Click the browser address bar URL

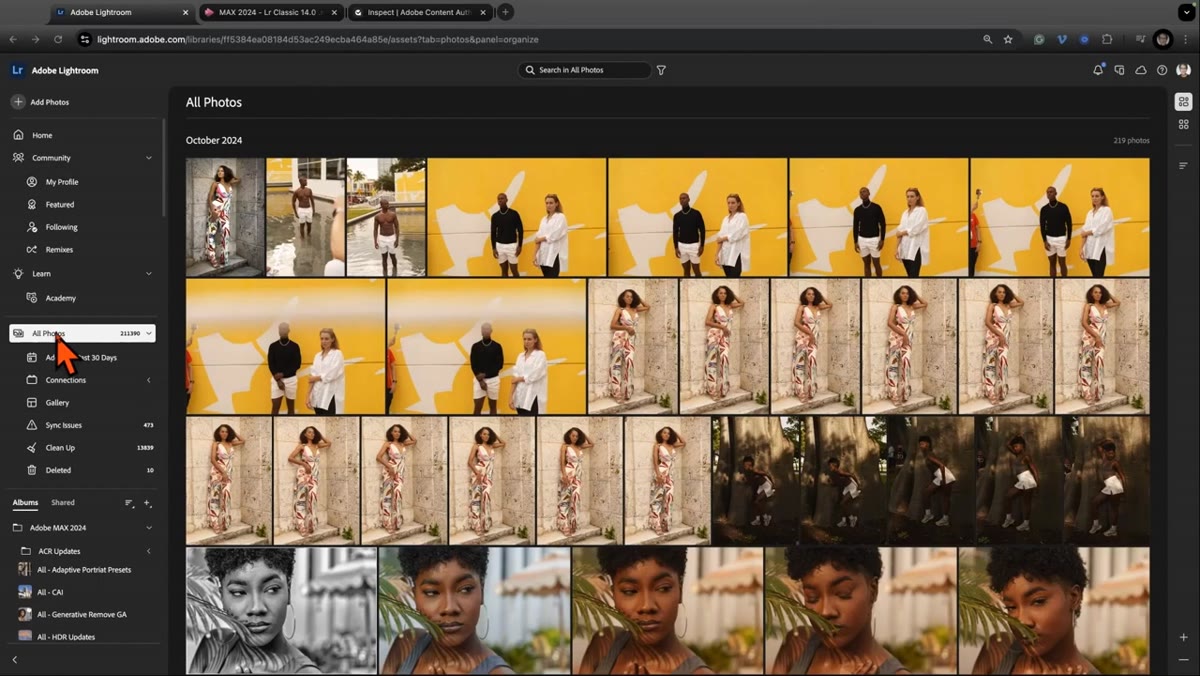[318, 39]
